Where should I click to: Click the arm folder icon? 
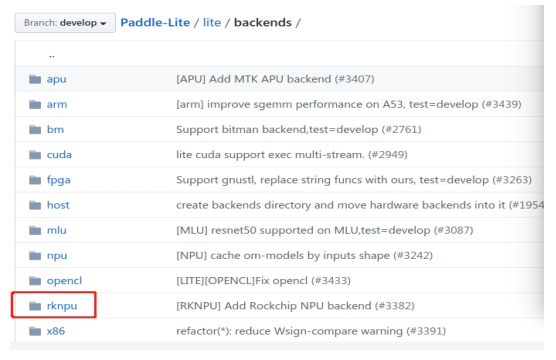coord(35,104)
